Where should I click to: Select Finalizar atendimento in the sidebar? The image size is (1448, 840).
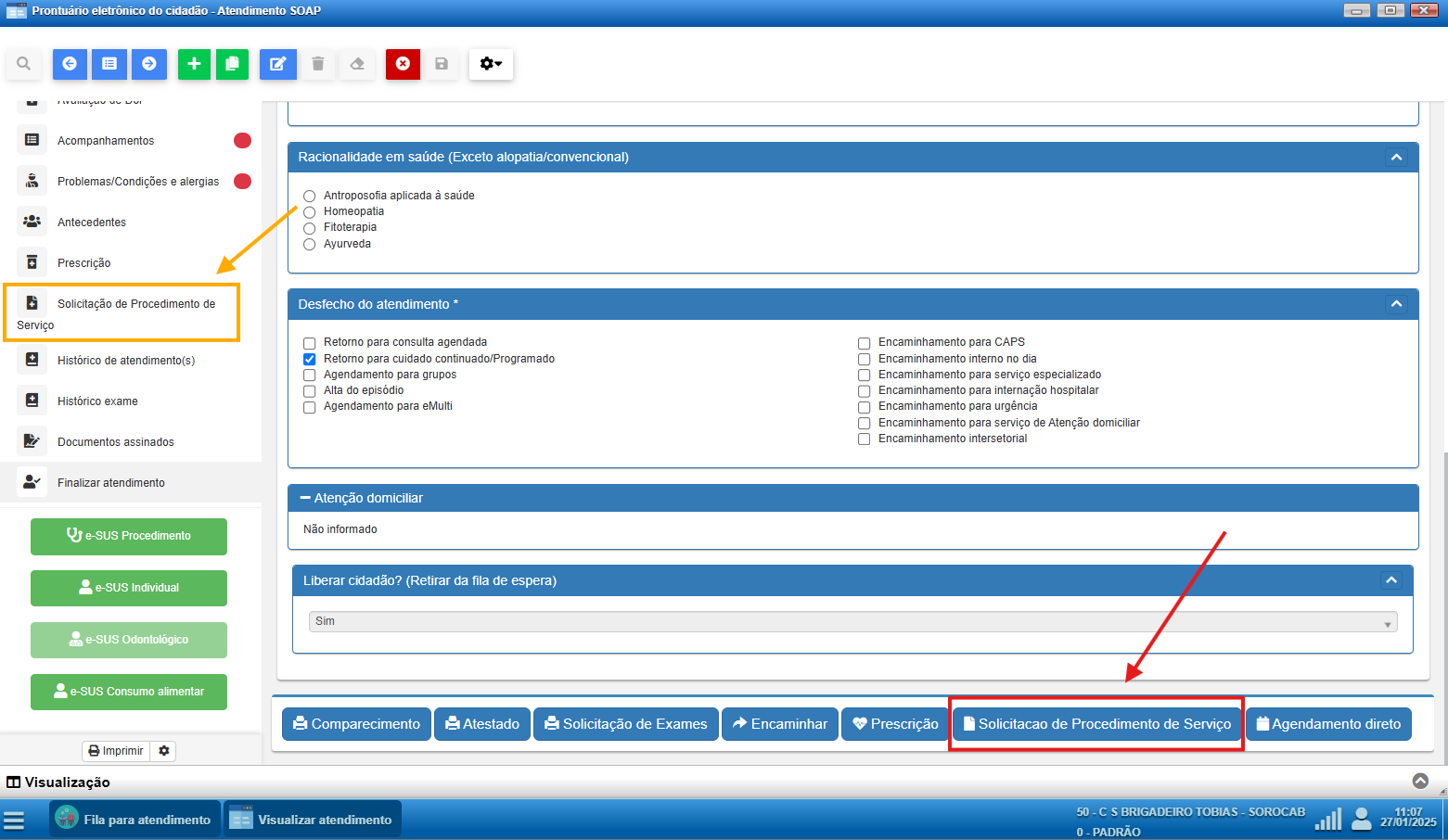tap(111, 483)
